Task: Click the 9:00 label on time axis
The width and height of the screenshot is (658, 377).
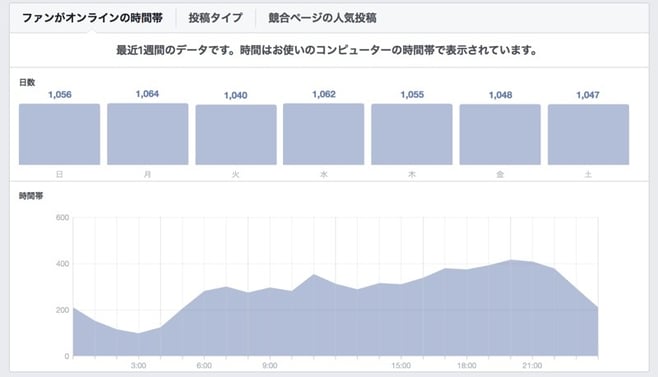Action: click(269, 366)
